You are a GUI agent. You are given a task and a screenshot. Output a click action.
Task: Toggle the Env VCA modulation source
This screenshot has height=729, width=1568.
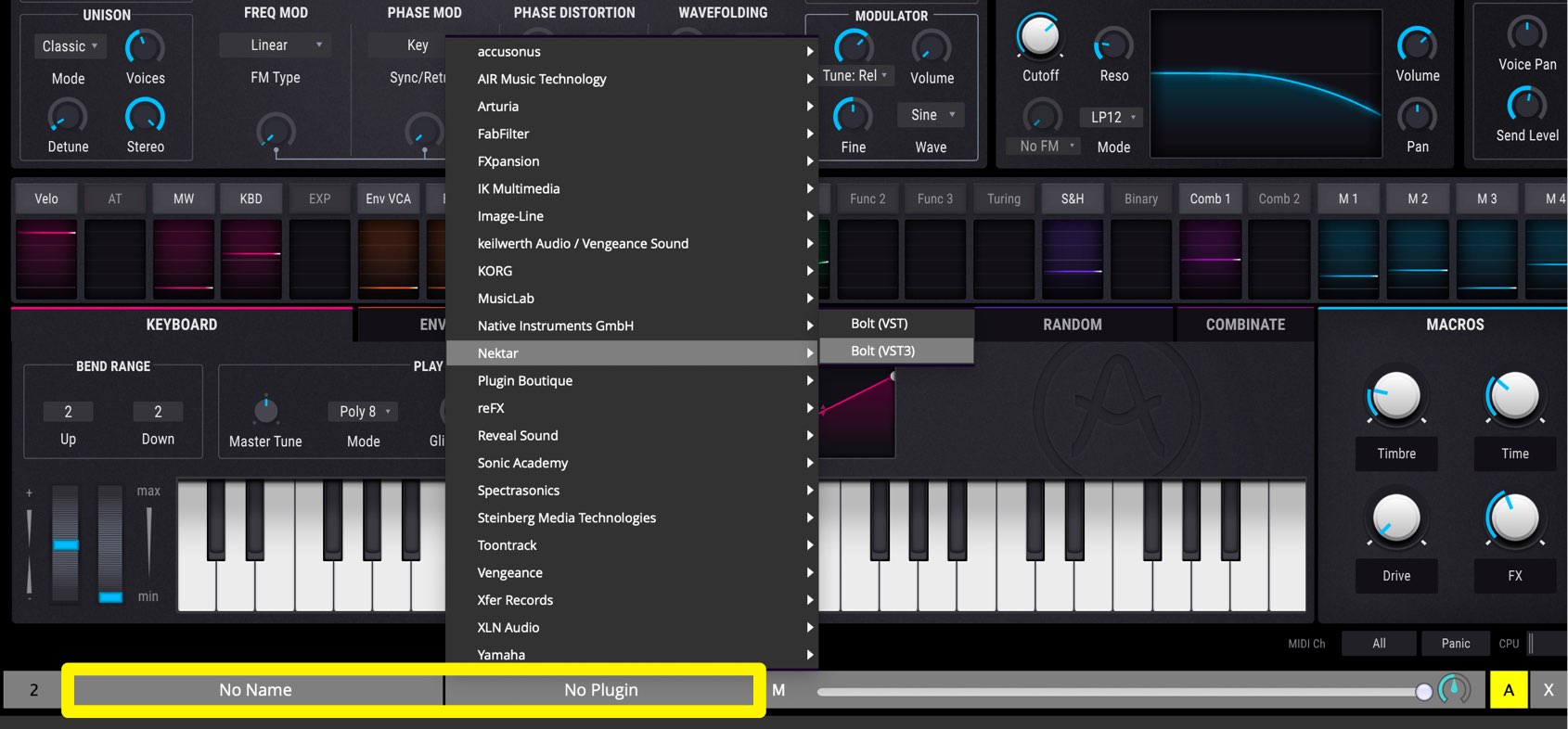(388, 198)
